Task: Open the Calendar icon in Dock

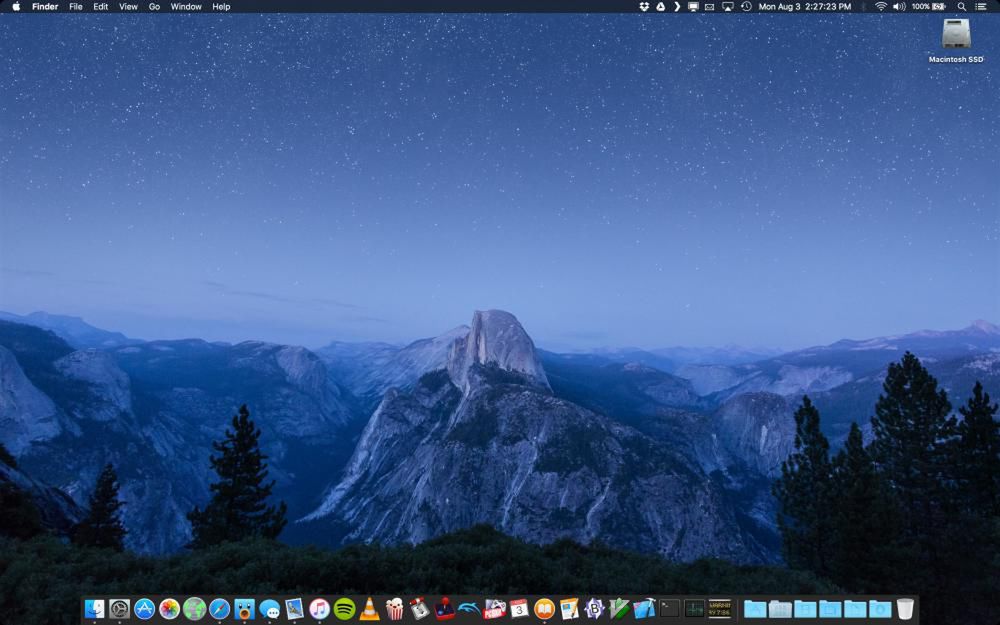Action: pos(519,608)
